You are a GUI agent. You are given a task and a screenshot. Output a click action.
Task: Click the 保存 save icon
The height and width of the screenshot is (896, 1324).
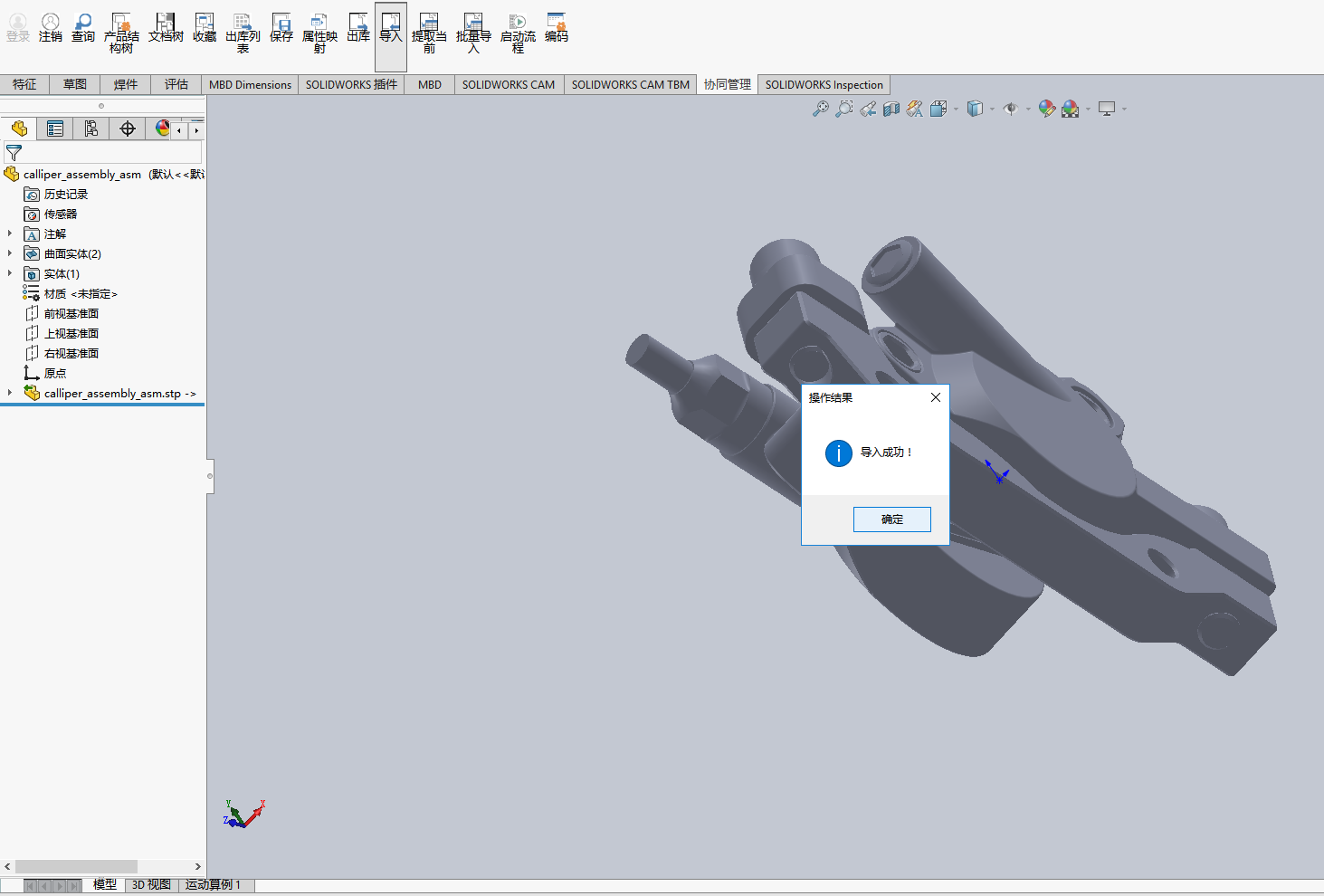tap(281, 28)
